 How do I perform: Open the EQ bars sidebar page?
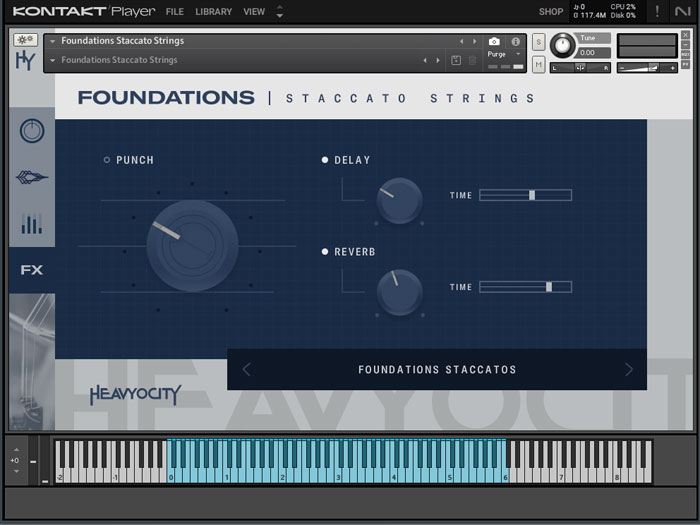coord(32,224)
